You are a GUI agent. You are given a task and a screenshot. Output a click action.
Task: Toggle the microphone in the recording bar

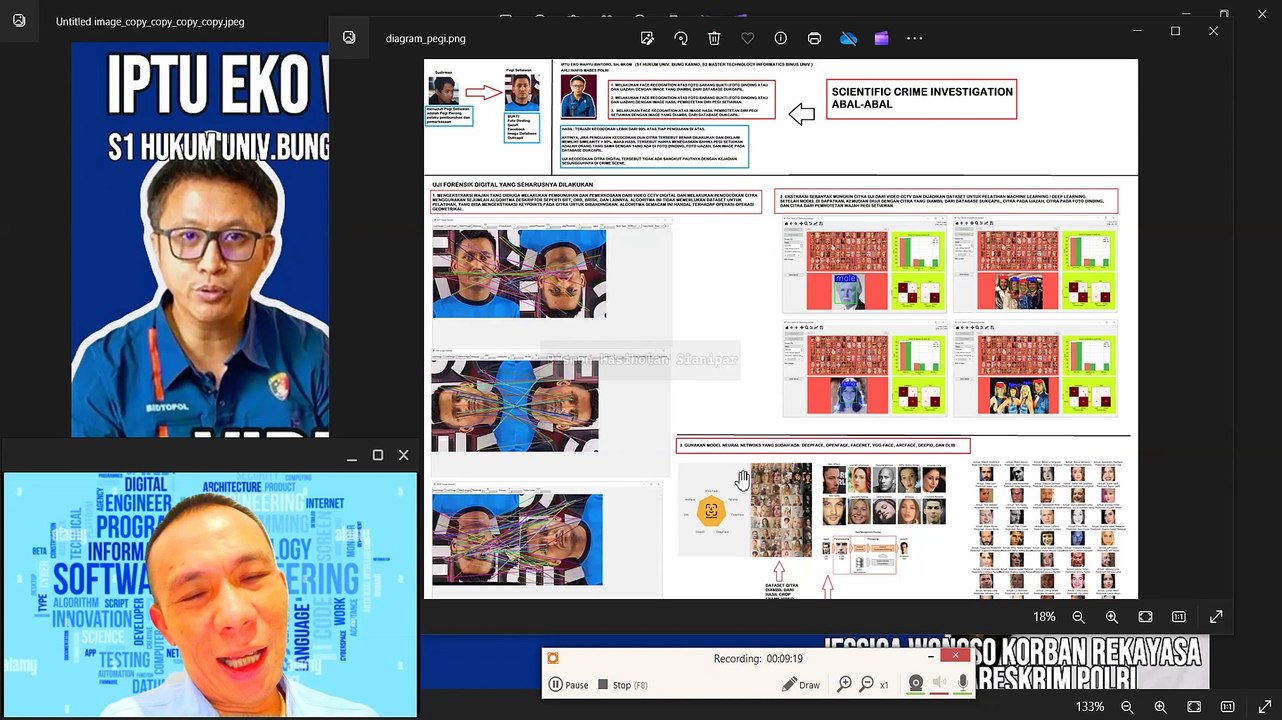(x=963, y=684)
